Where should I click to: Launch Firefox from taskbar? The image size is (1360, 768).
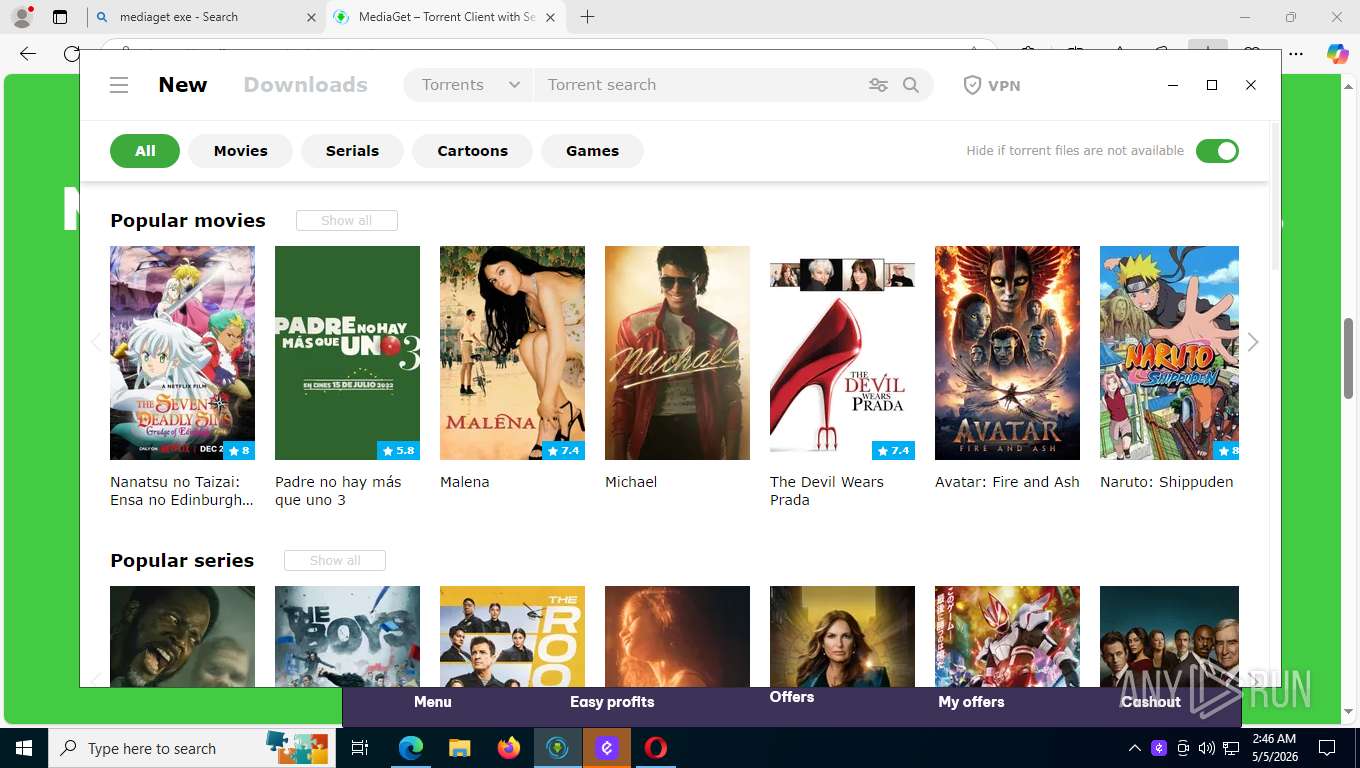tap(509, 748)
